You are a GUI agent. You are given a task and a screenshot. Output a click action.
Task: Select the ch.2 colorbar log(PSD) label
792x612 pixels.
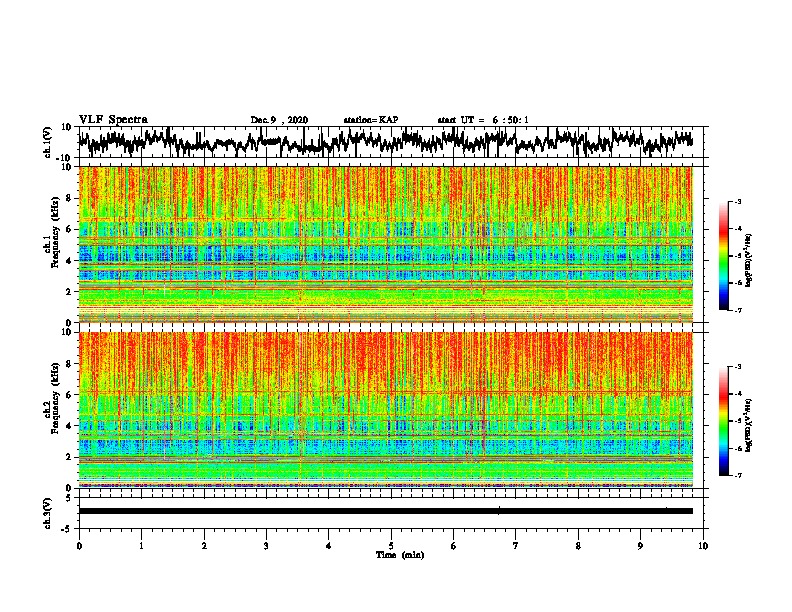coord(749,425)
